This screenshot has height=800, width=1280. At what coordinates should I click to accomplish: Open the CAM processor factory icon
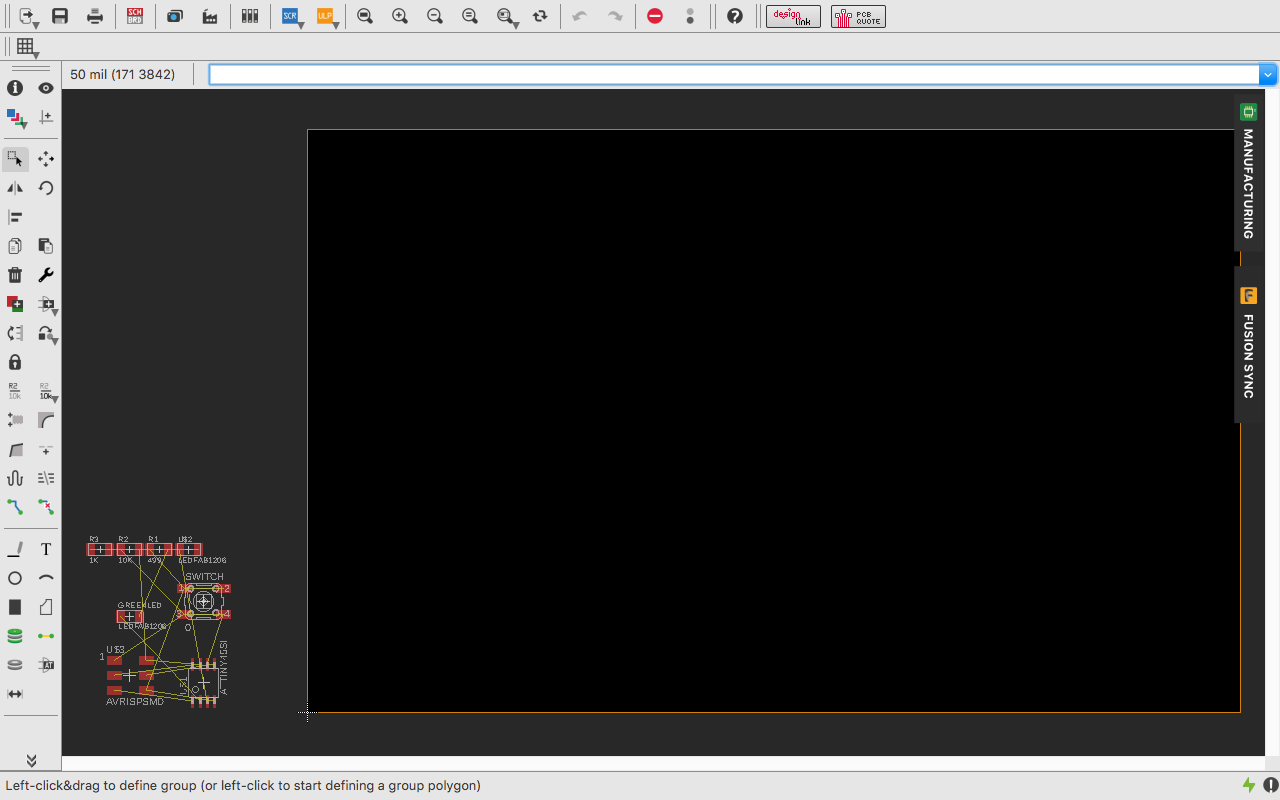[210, 16]
